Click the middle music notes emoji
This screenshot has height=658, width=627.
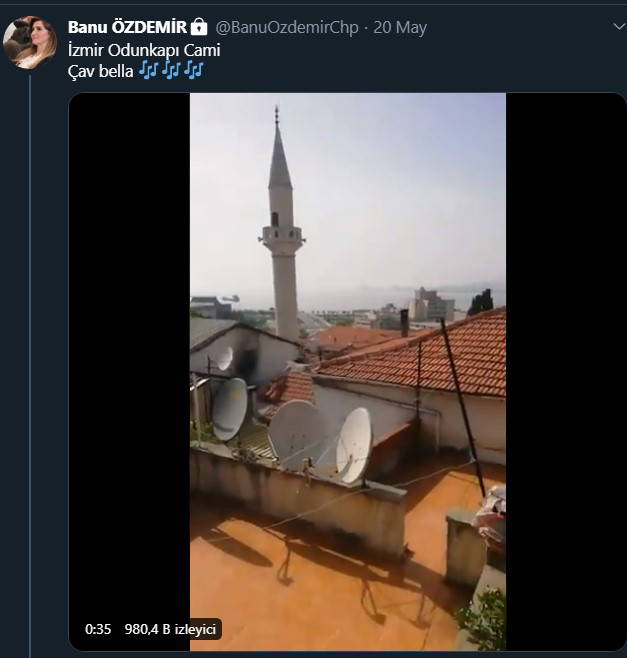click(171, 69)
